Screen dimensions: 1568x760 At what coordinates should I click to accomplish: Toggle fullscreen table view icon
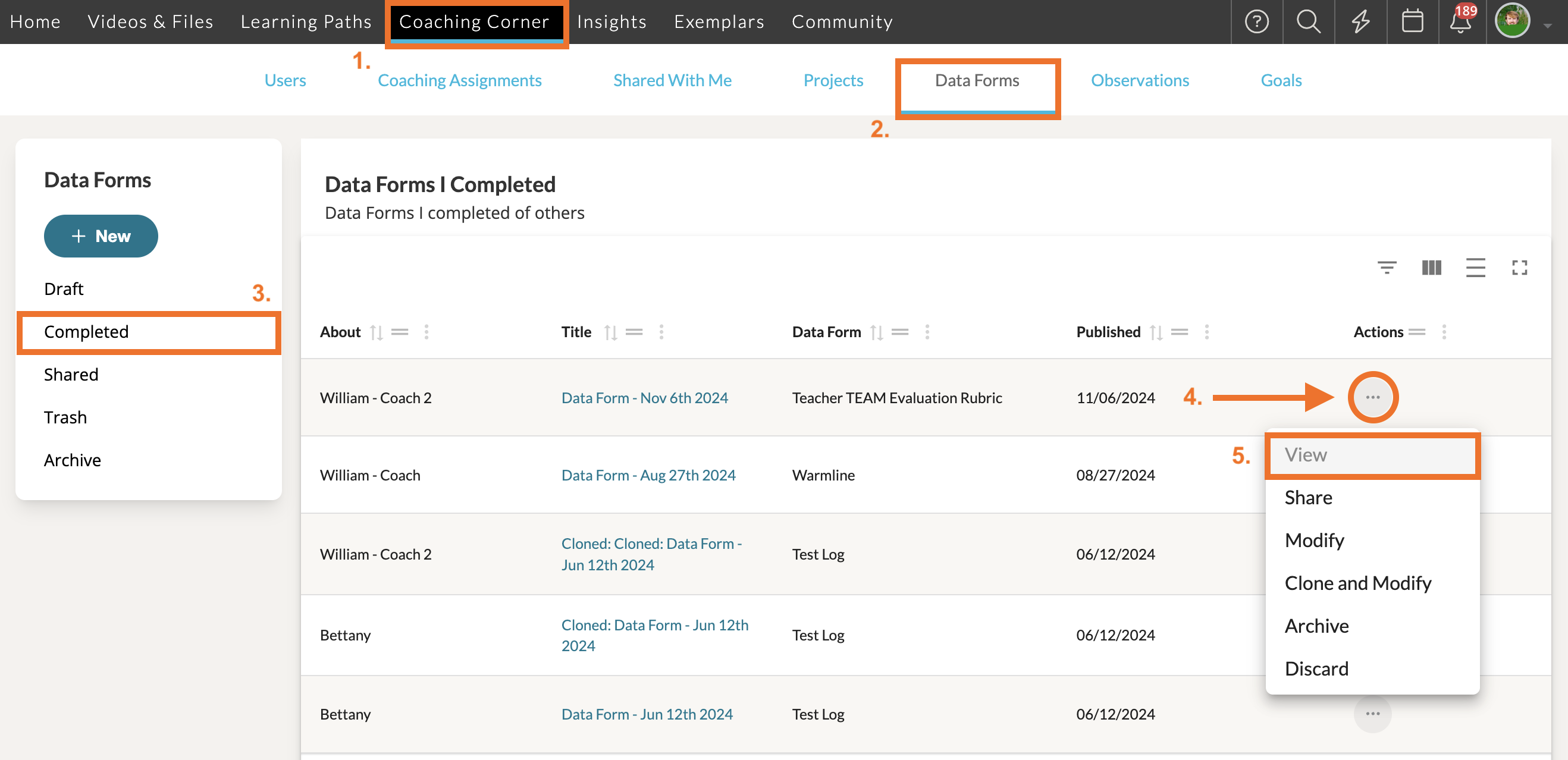tap(1519, 267)
